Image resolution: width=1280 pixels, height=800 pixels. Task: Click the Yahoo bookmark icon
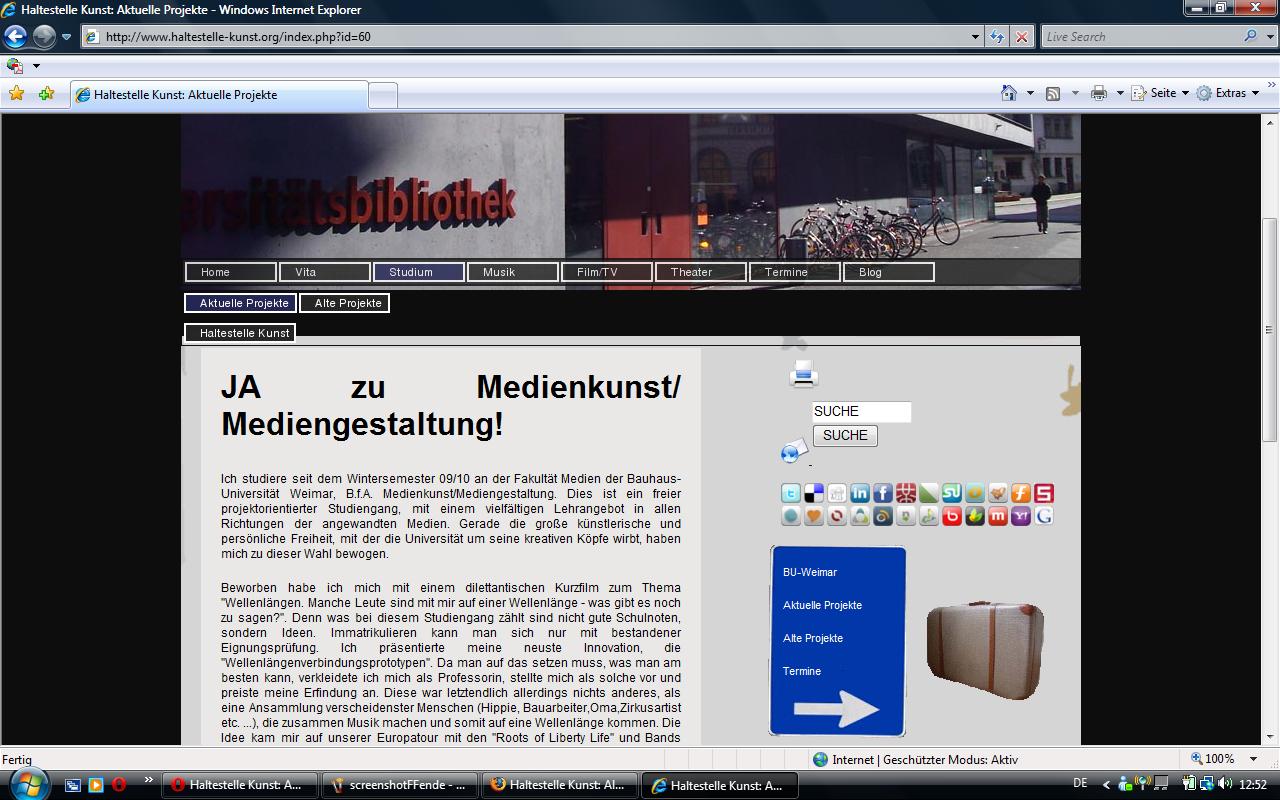[1020, 516]
